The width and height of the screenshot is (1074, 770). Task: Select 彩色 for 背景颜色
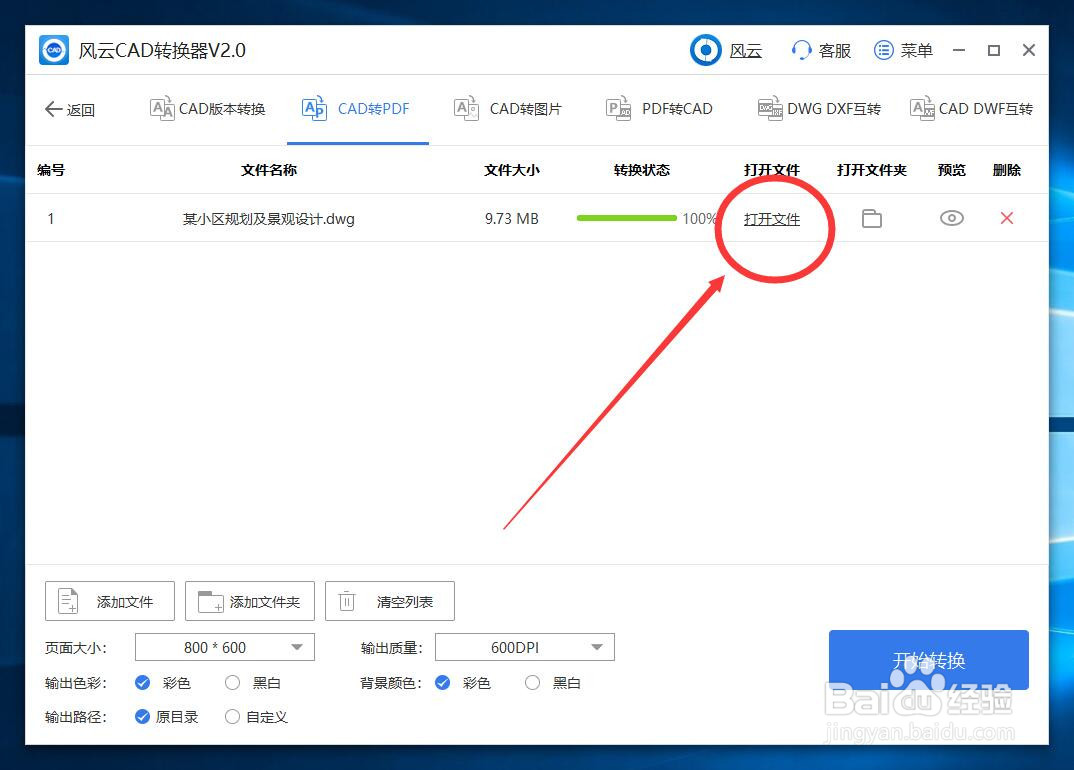(x=442, y=682)
